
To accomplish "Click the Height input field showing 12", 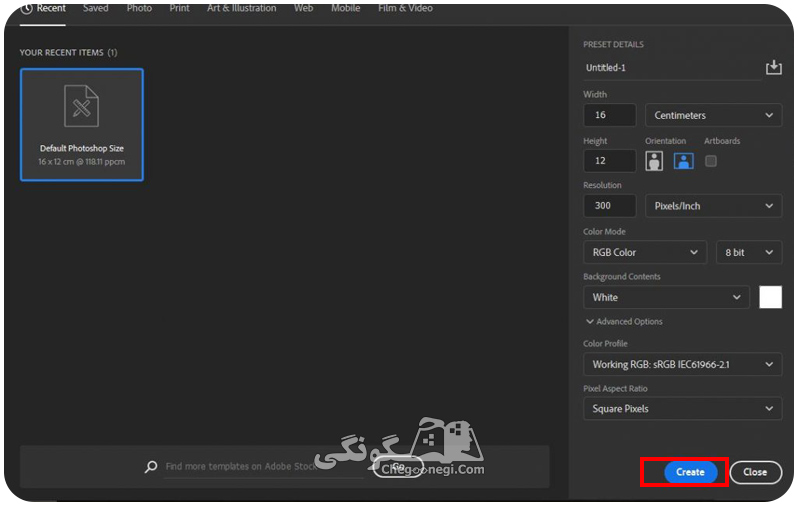I will [x=610, y=161].
